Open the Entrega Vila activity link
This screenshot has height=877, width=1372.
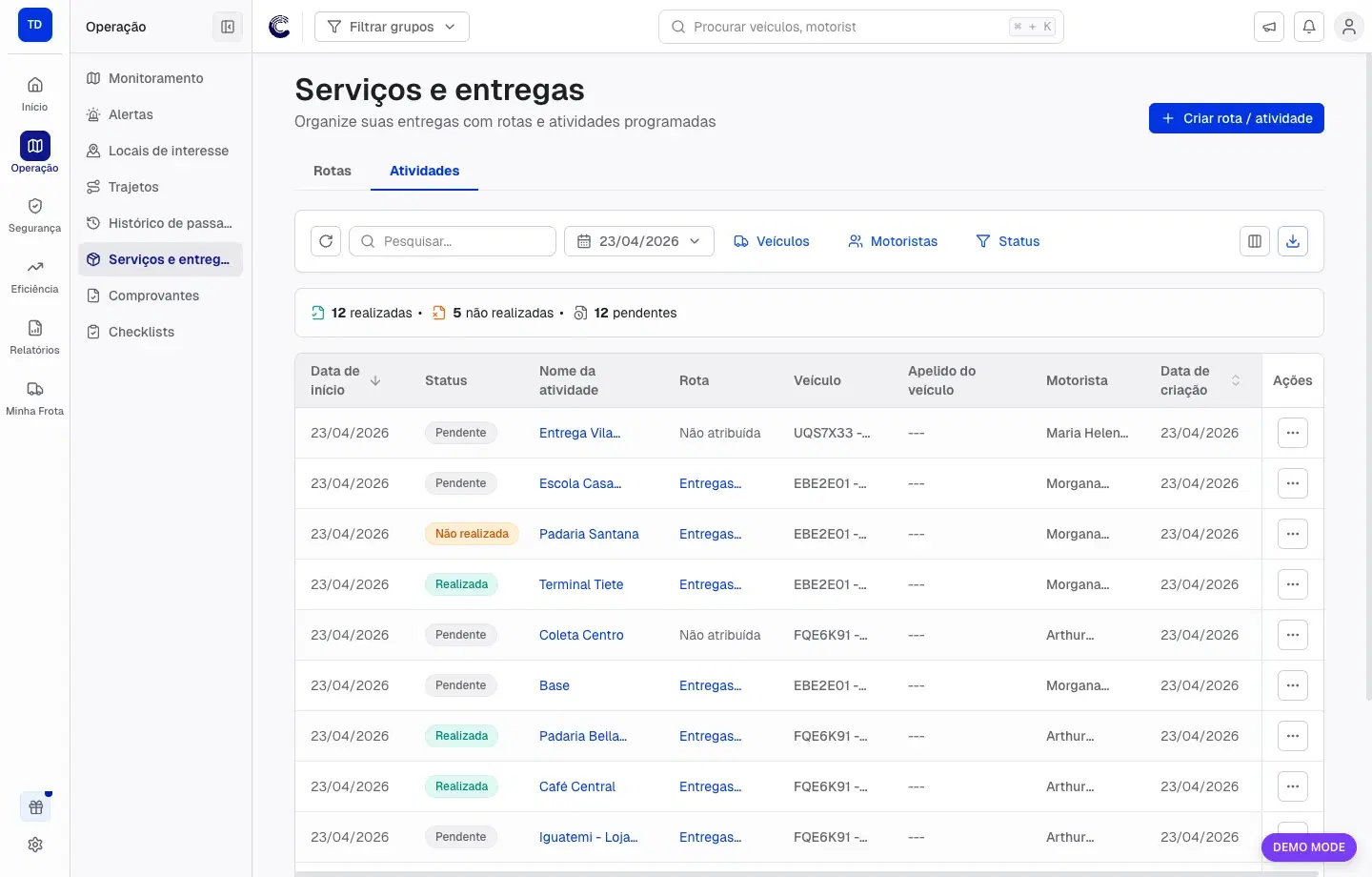579,433
